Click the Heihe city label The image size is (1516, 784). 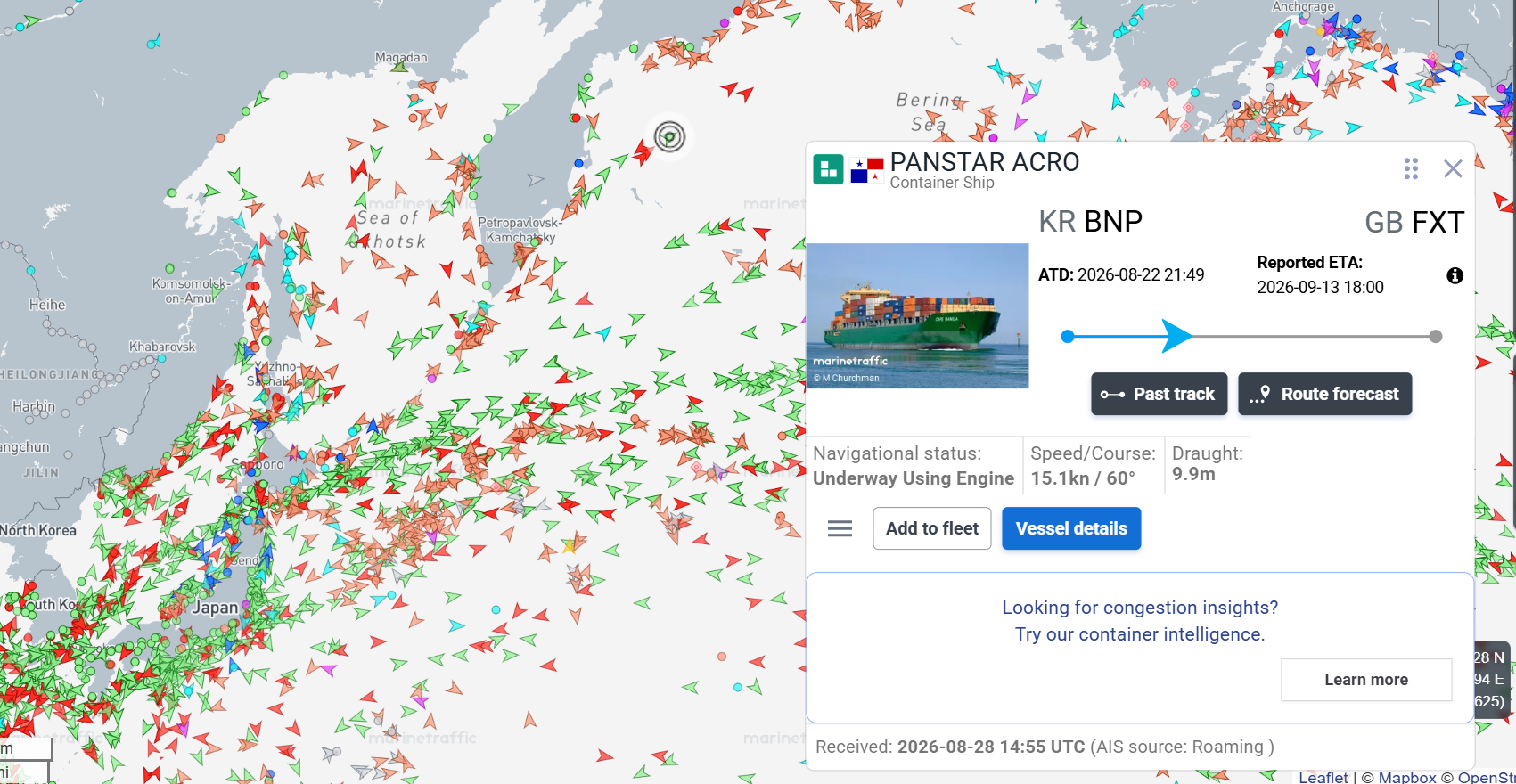coord(47,305)
